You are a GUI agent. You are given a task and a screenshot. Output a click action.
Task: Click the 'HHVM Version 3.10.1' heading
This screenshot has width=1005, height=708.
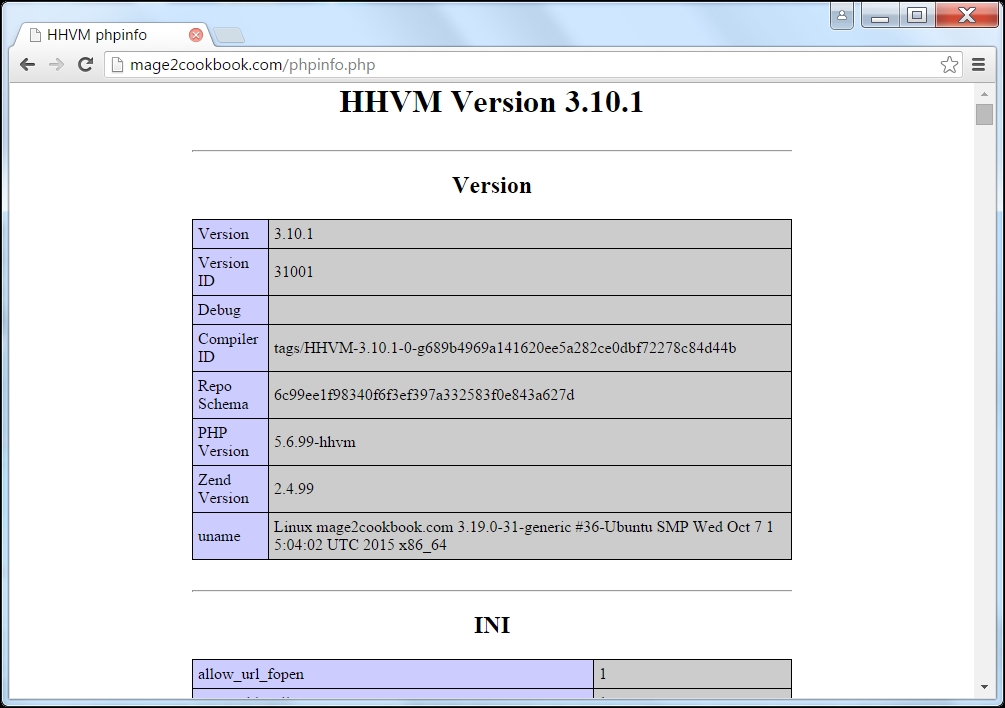point(492,102)
